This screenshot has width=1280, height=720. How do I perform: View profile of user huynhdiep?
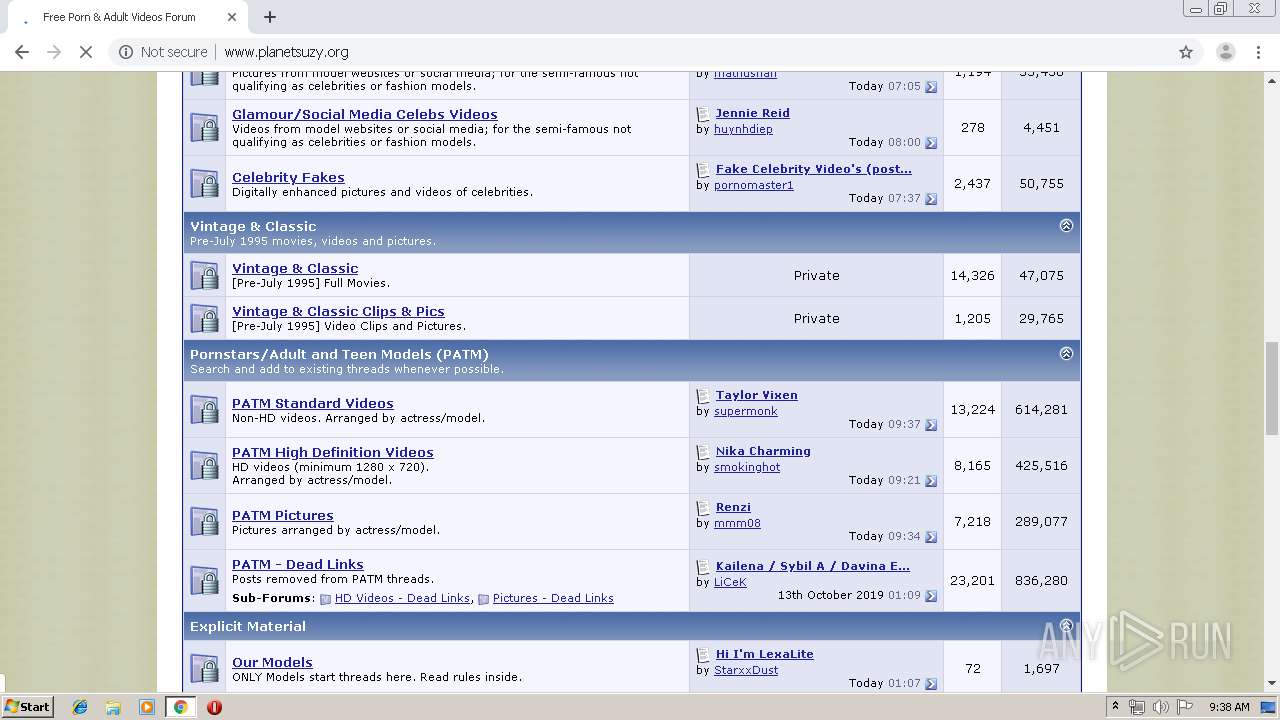[x=743, y=129]
